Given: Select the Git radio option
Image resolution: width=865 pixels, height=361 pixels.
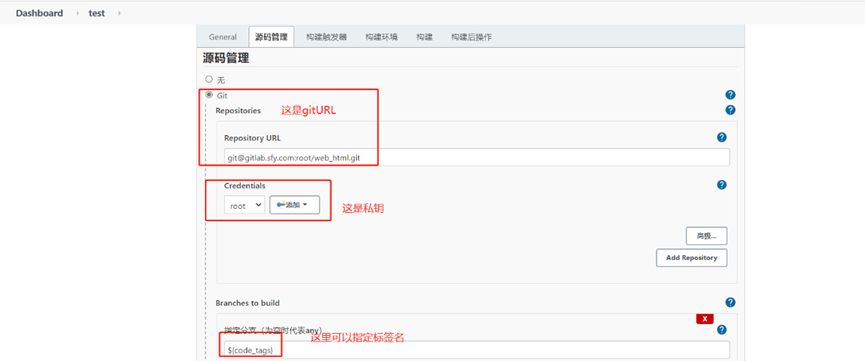Looking at the screenshot, I should [x=209, y=95].
